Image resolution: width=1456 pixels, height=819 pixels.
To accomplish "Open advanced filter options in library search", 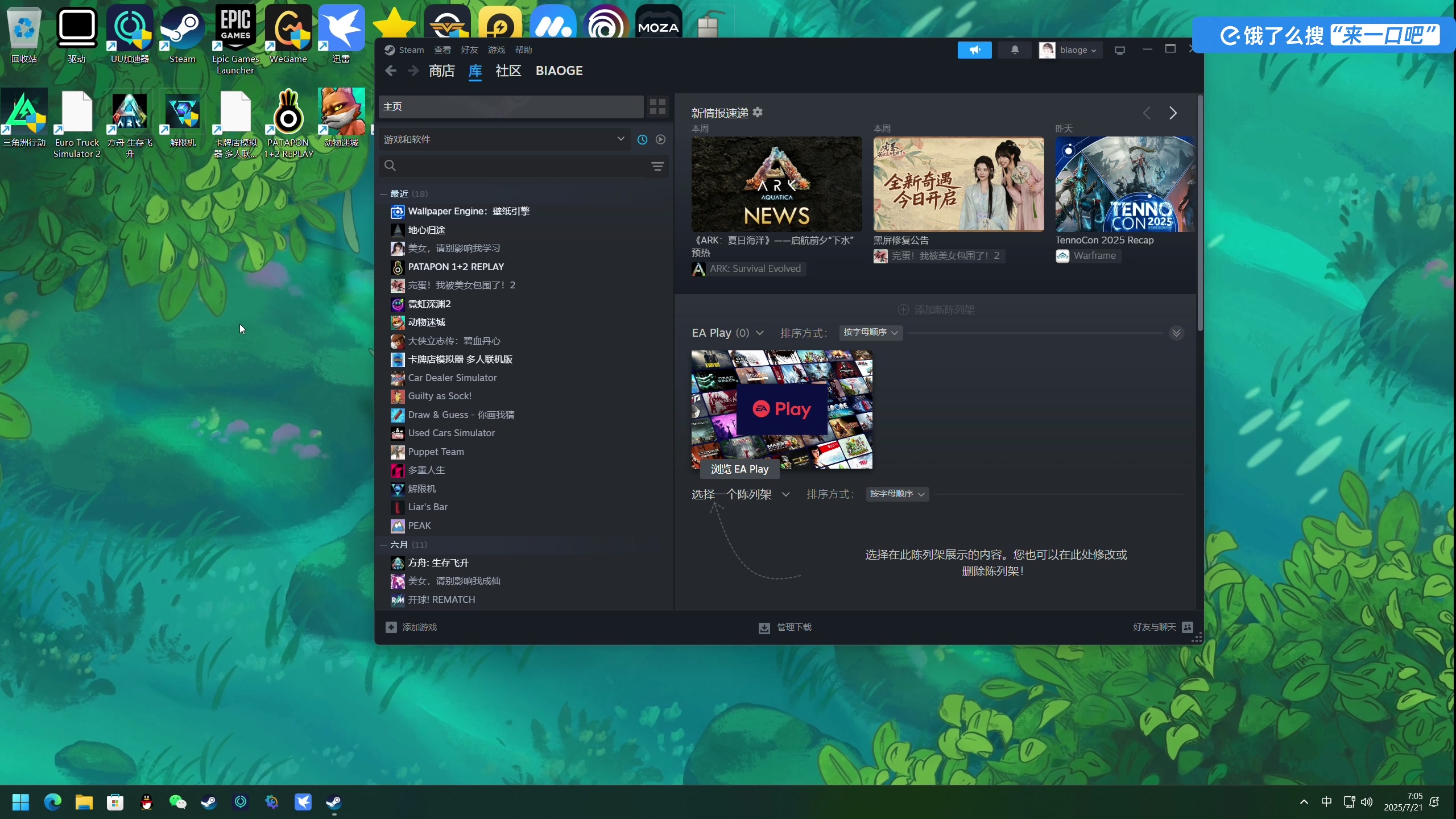I will click(x=657, y=166).
